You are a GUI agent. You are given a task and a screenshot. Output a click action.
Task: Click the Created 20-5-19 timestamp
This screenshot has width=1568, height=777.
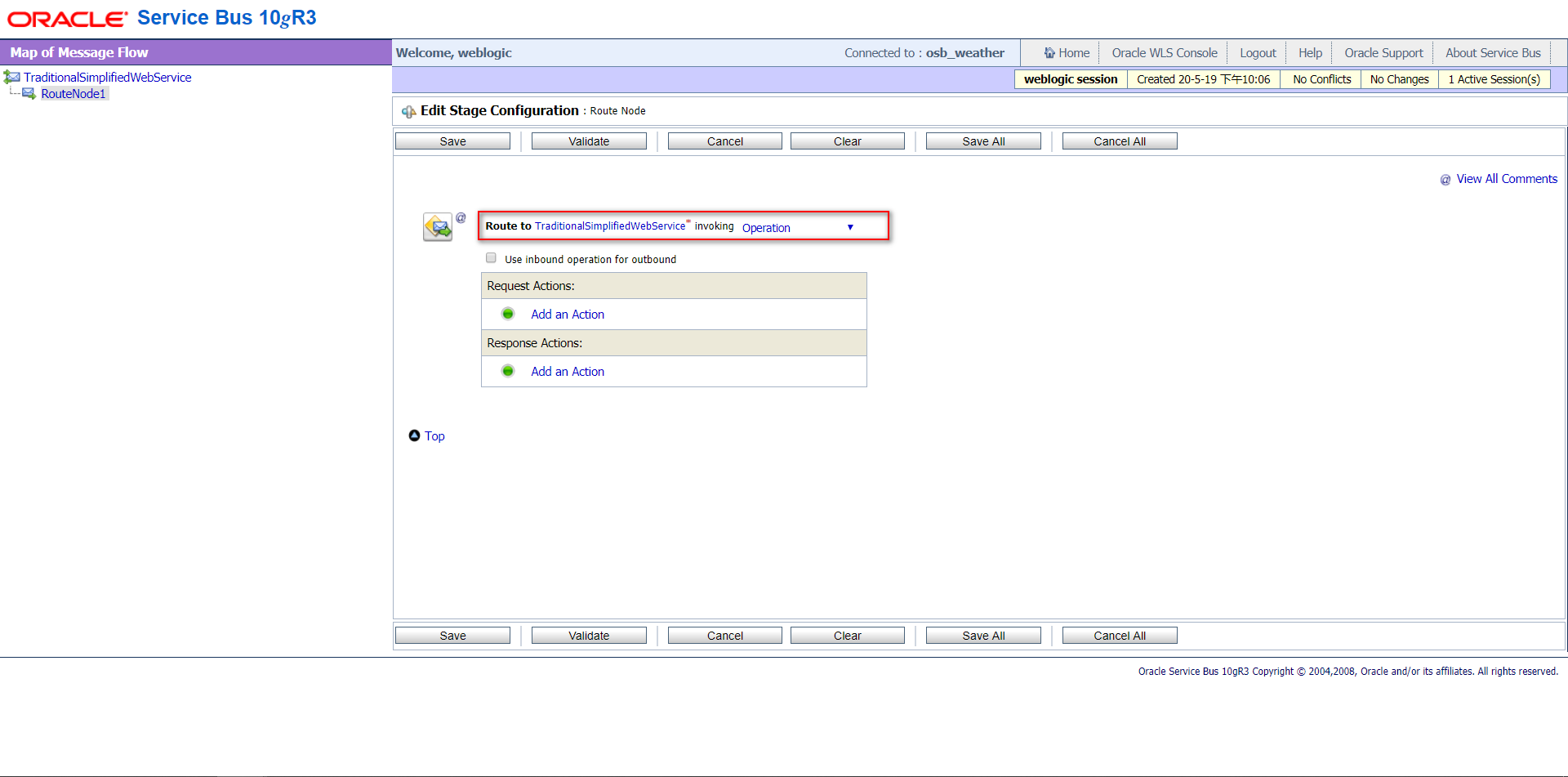click(1204, 79)
